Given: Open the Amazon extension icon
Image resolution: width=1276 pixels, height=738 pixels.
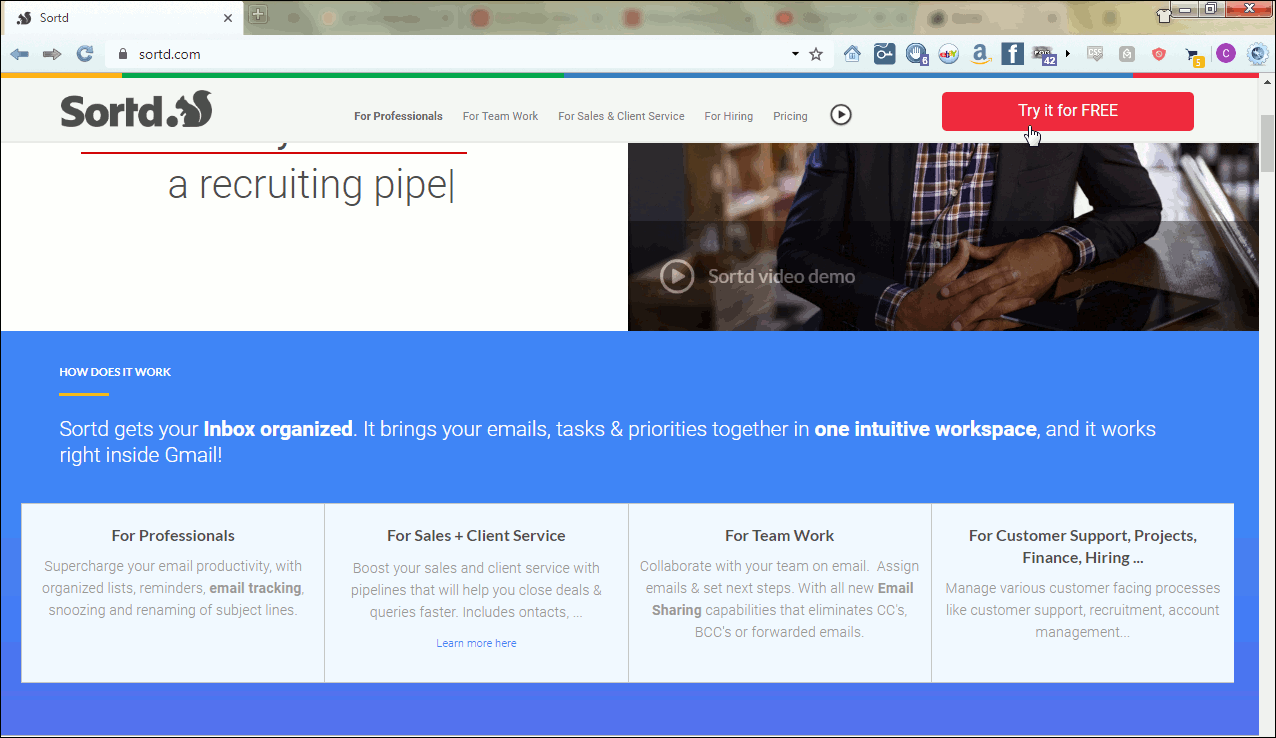Looking at the screenshot, I should pos(980,54).
